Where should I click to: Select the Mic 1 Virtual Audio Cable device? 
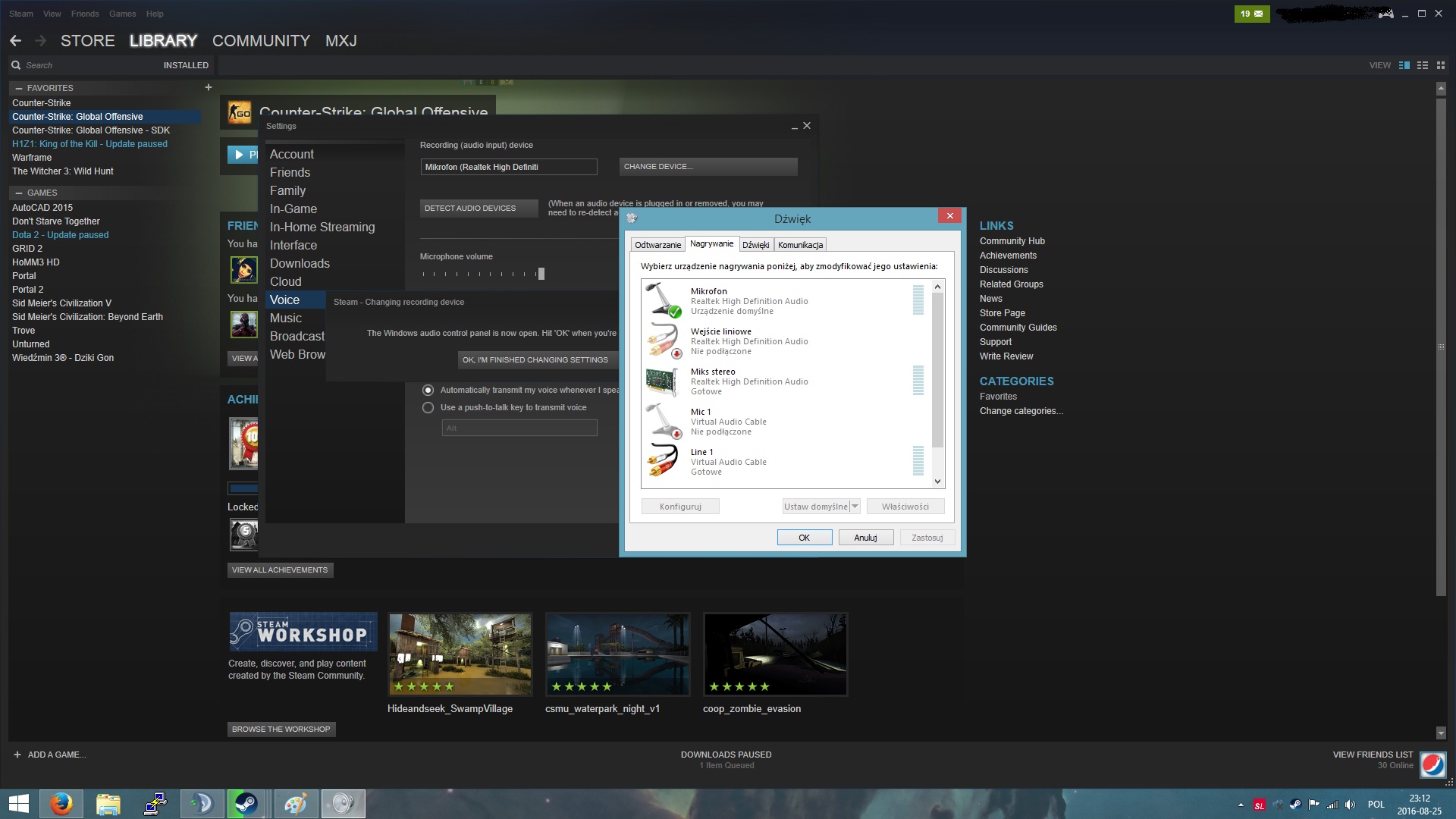click(785, 421)
